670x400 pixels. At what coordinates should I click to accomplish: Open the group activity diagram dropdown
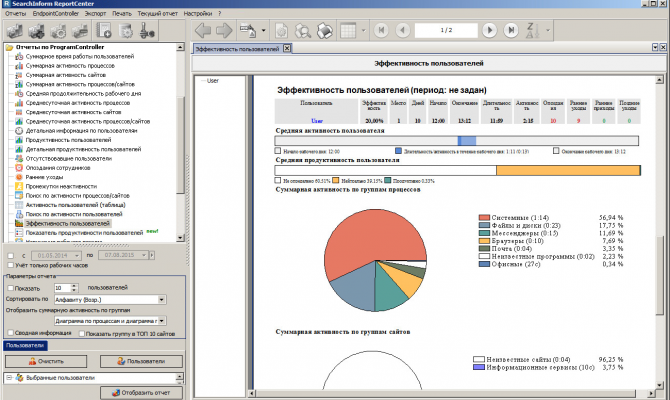pyautogui.click(x=161, y=321)
